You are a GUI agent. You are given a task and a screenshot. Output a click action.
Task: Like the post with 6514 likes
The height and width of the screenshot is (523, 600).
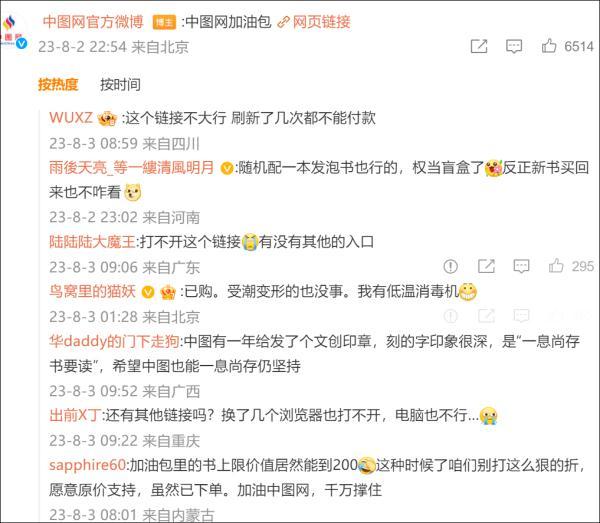pyautogui.click(x=549, y=46)
